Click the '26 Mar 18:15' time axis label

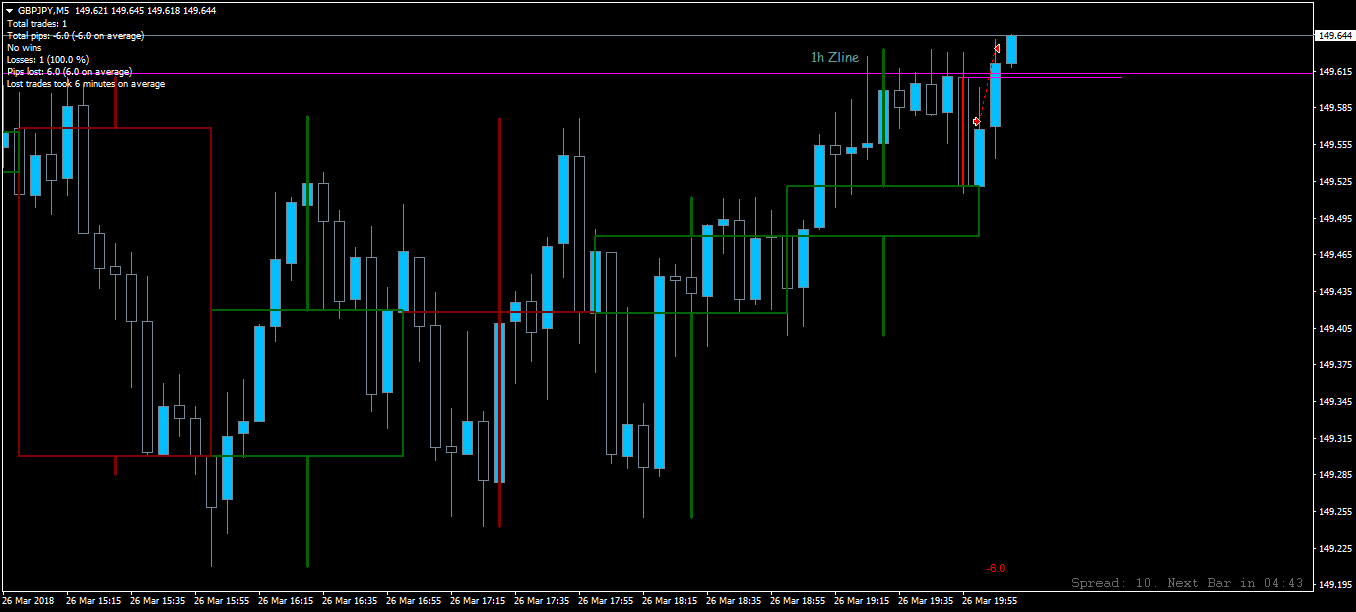point(670,601)
